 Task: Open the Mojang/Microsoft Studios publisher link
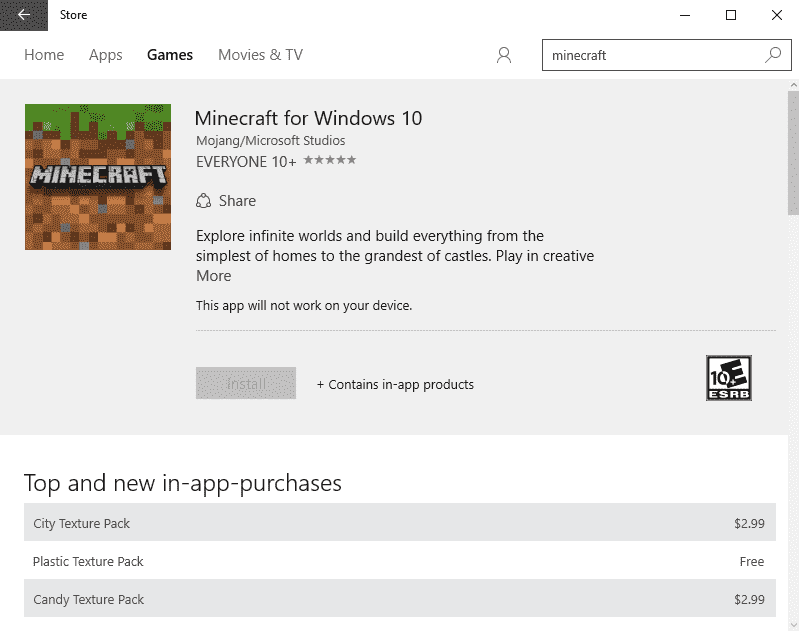(x=270, y=140)
